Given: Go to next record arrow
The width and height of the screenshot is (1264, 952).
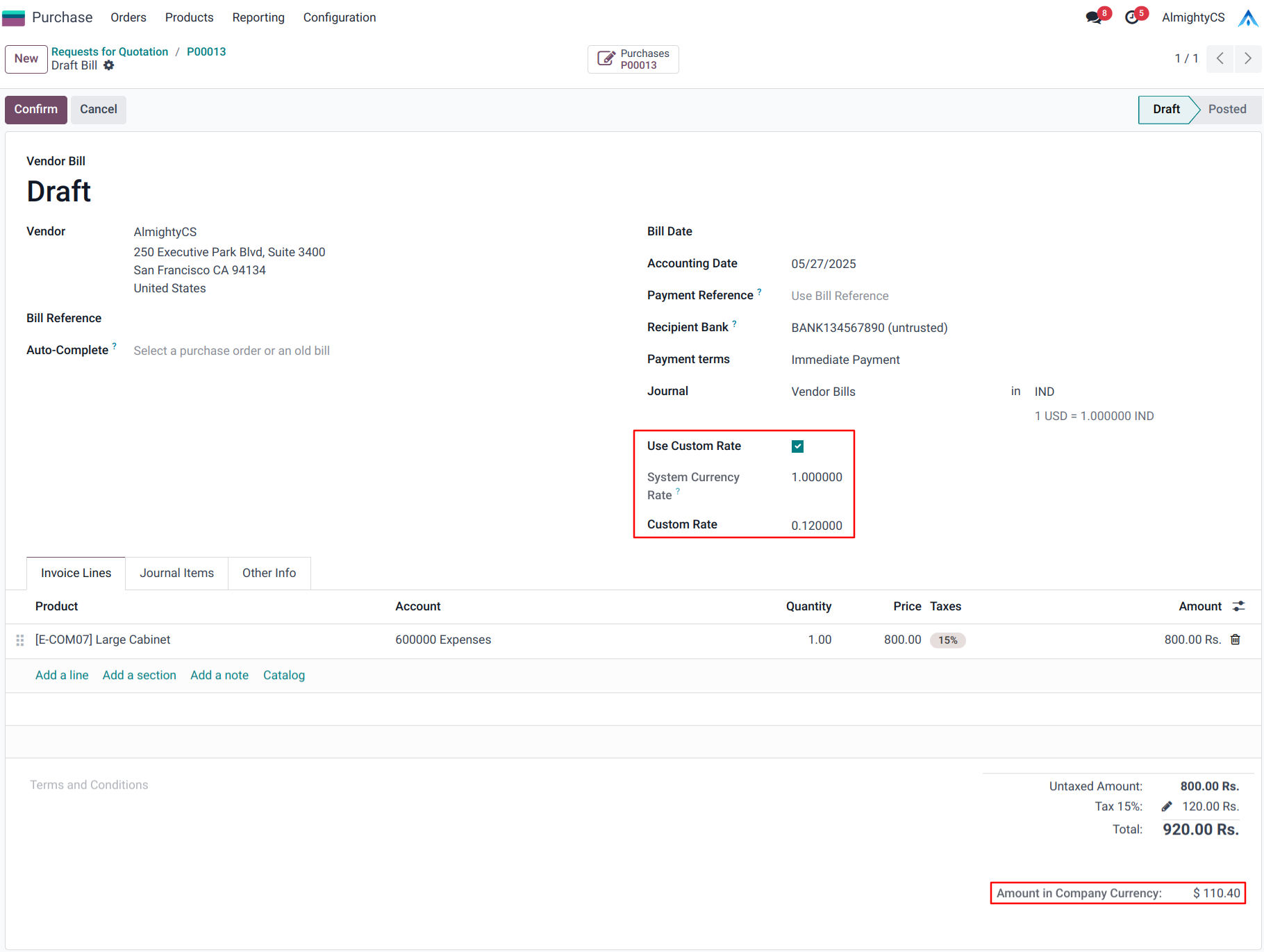Looking at the screenshot, I should [1247, 58].
